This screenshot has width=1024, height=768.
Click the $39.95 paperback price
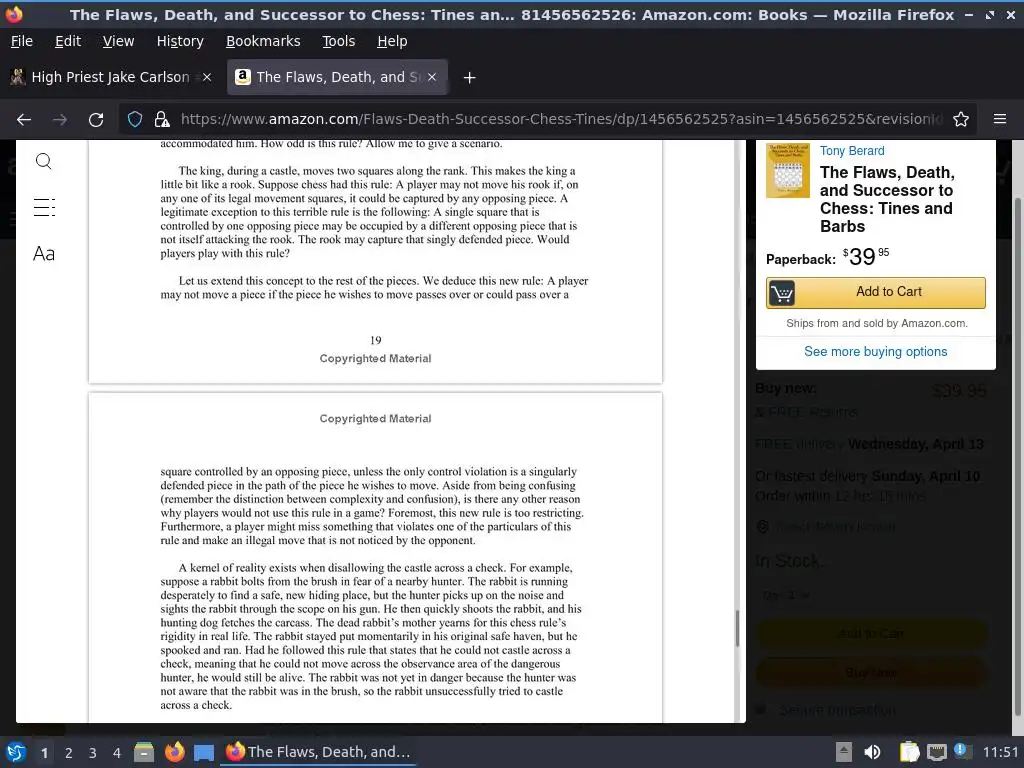pyautogui.click(x=866, y=256)
